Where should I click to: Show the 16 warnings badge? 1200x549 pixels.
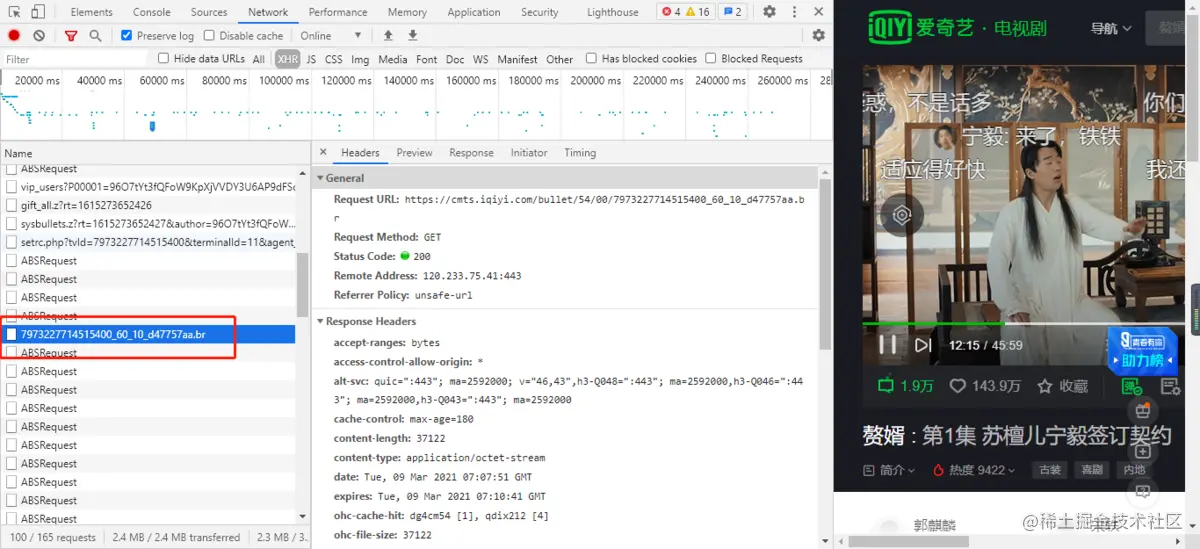pyautogui.click(x=697, y=12)
